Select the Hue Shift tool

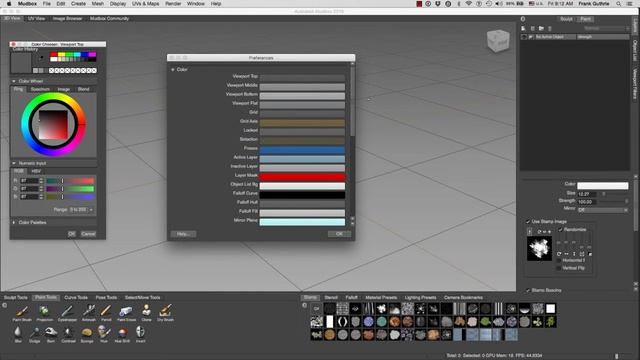pos(122,333)
